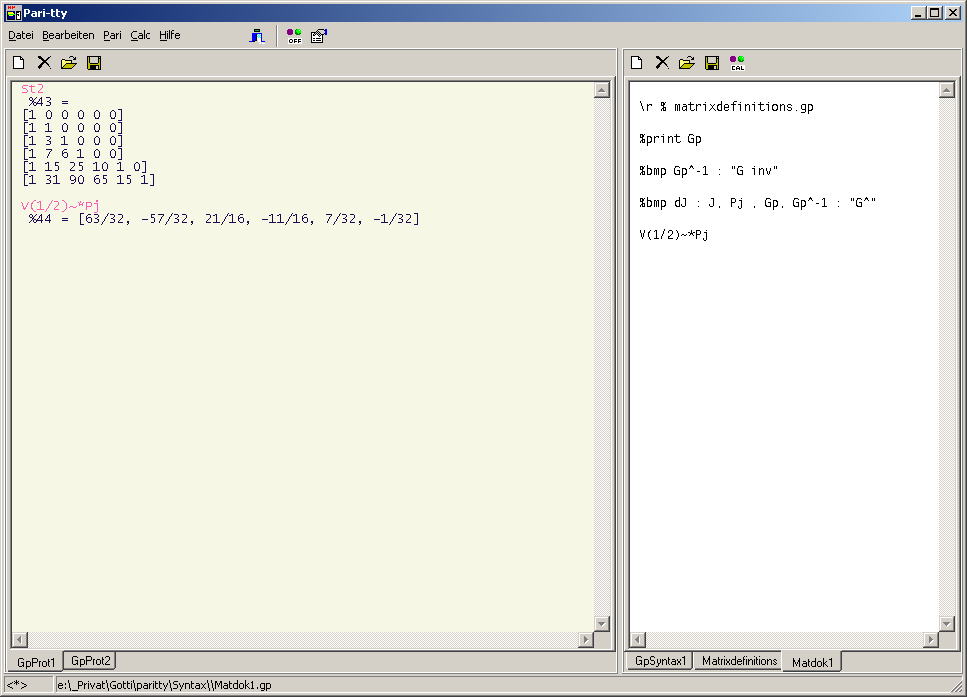Open a script file in right editor panel
Viewport: 967px width, 697px height.
point(686,63)
